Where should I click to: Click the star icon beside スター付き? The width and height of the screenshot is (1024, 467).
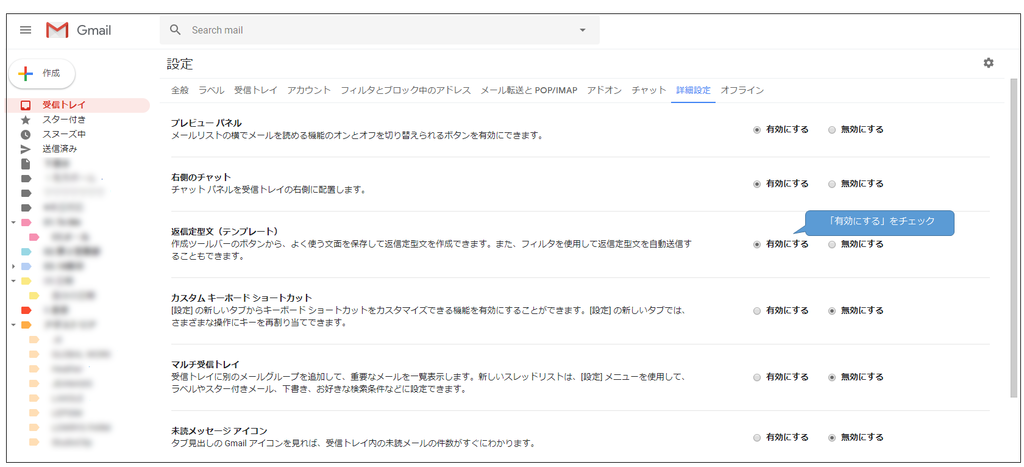pos(25,120)
